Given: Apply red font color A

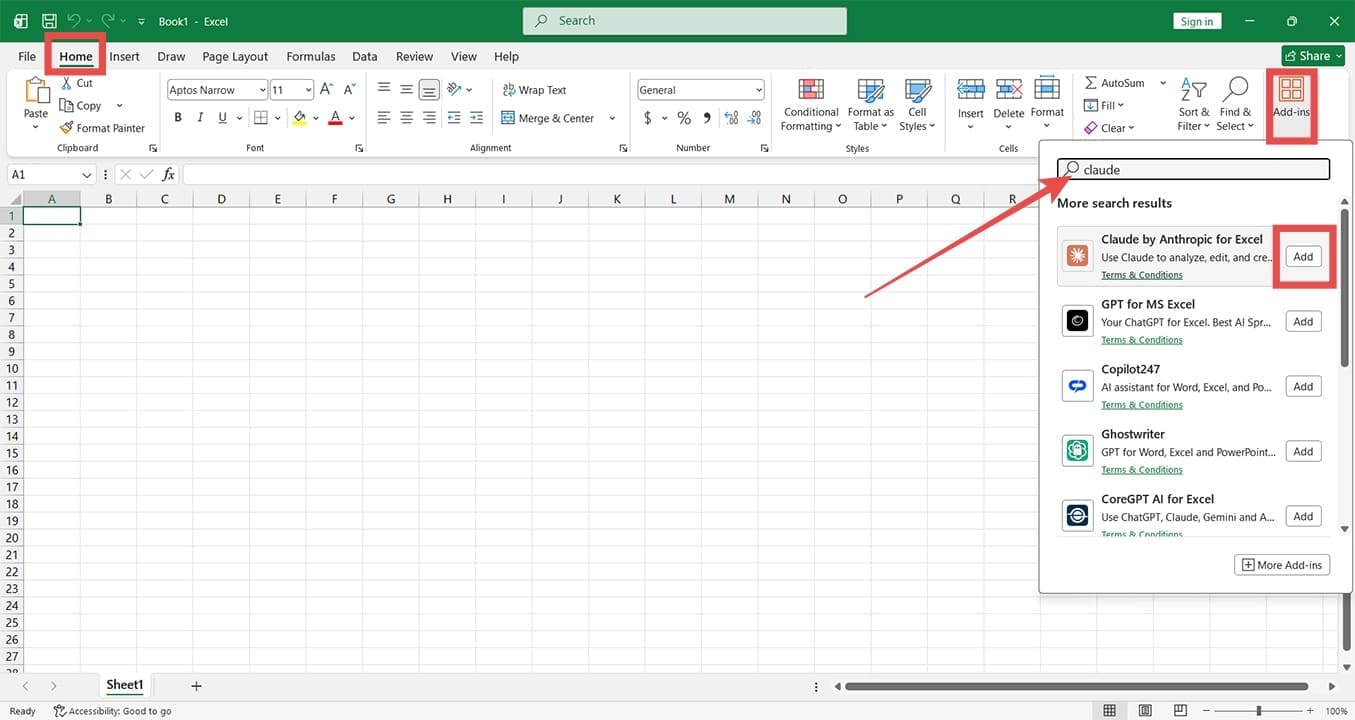Looking at the screenshot, I should coord(335,118).
